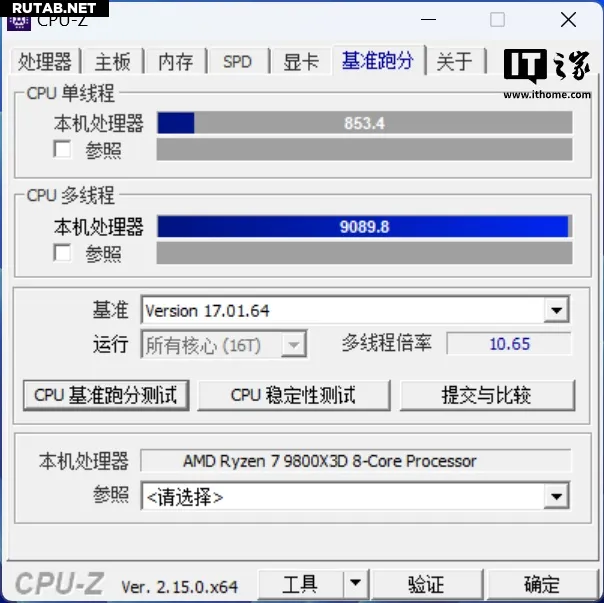Screen dimensions: 604x603
Task: Open the SPD tab
Action: click(x=237, y=62)
